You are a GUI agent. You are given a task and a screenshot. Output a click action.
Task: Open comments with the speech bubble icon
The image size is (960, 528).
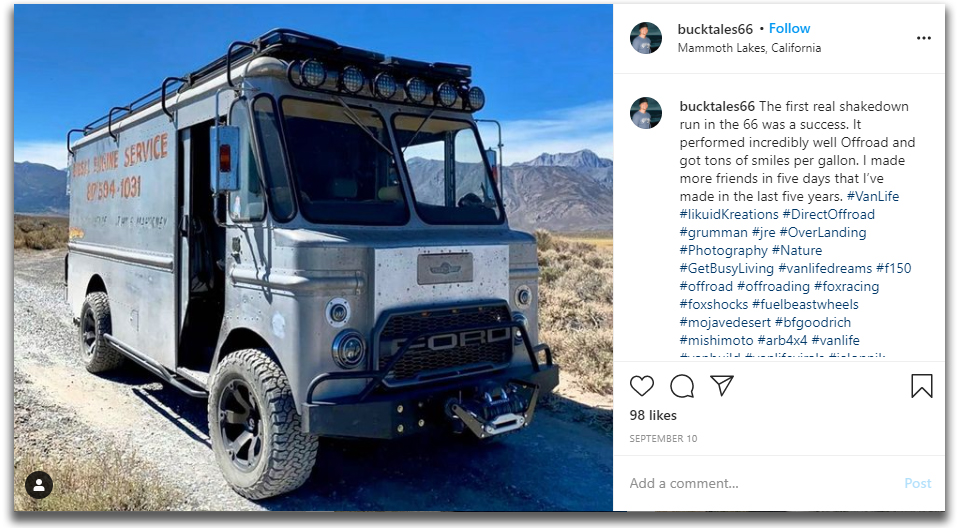click(x=682, y=386)
